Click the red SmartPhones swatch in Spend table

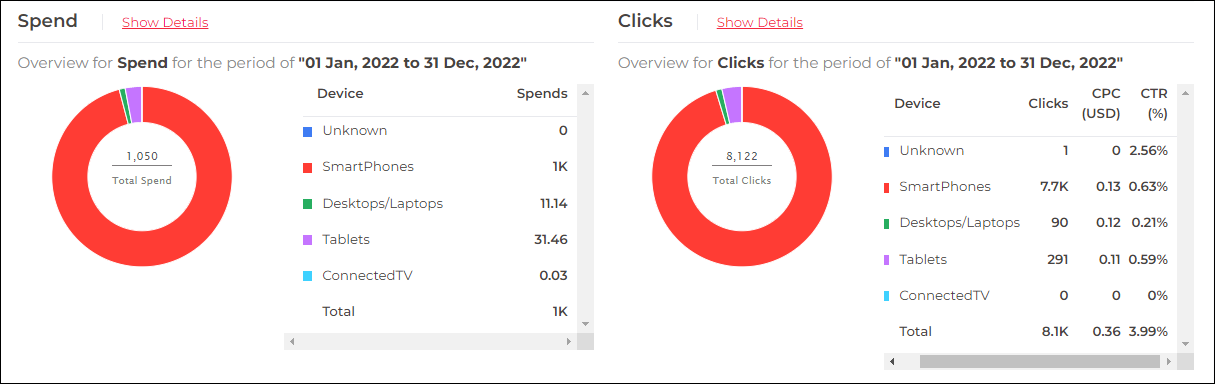coord(307,167)
